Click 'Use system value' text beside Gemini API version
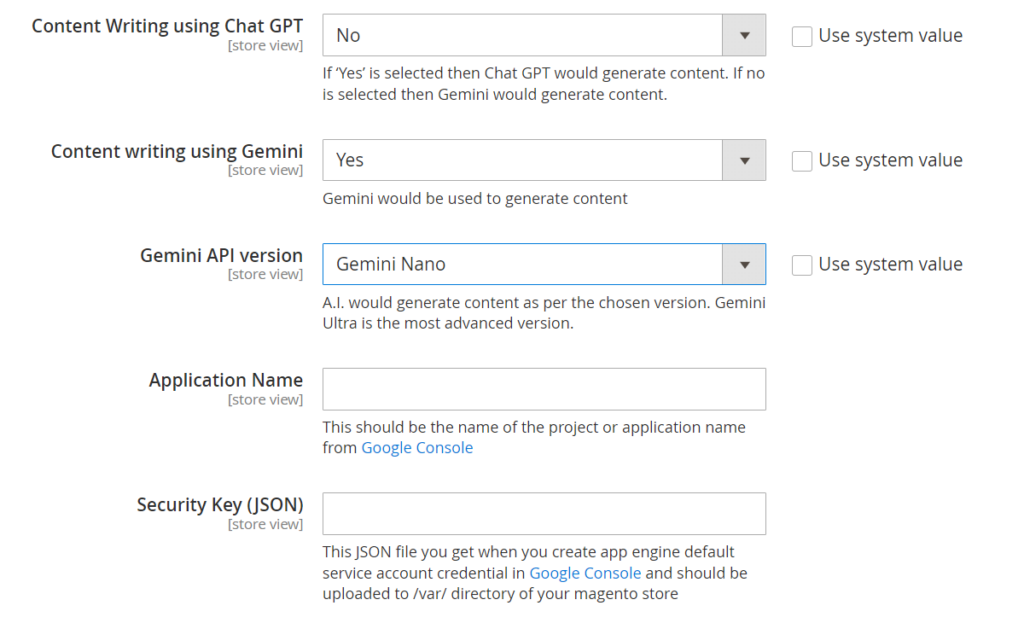1024x623 pixels. click(890, 264)
